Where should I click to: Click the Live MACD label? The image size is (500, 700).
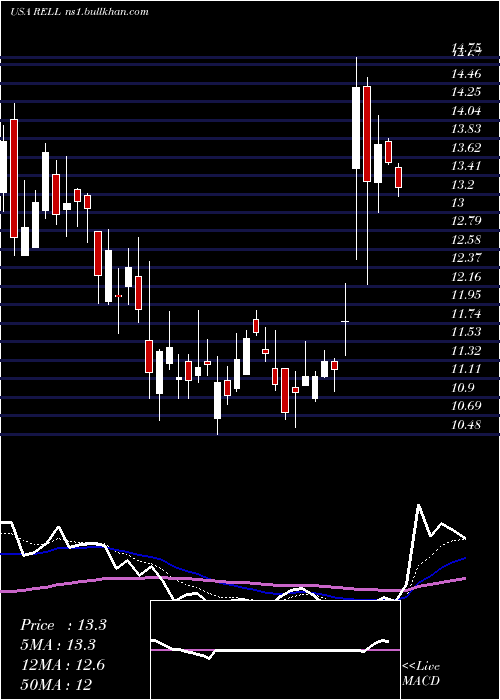coord(421,674)
